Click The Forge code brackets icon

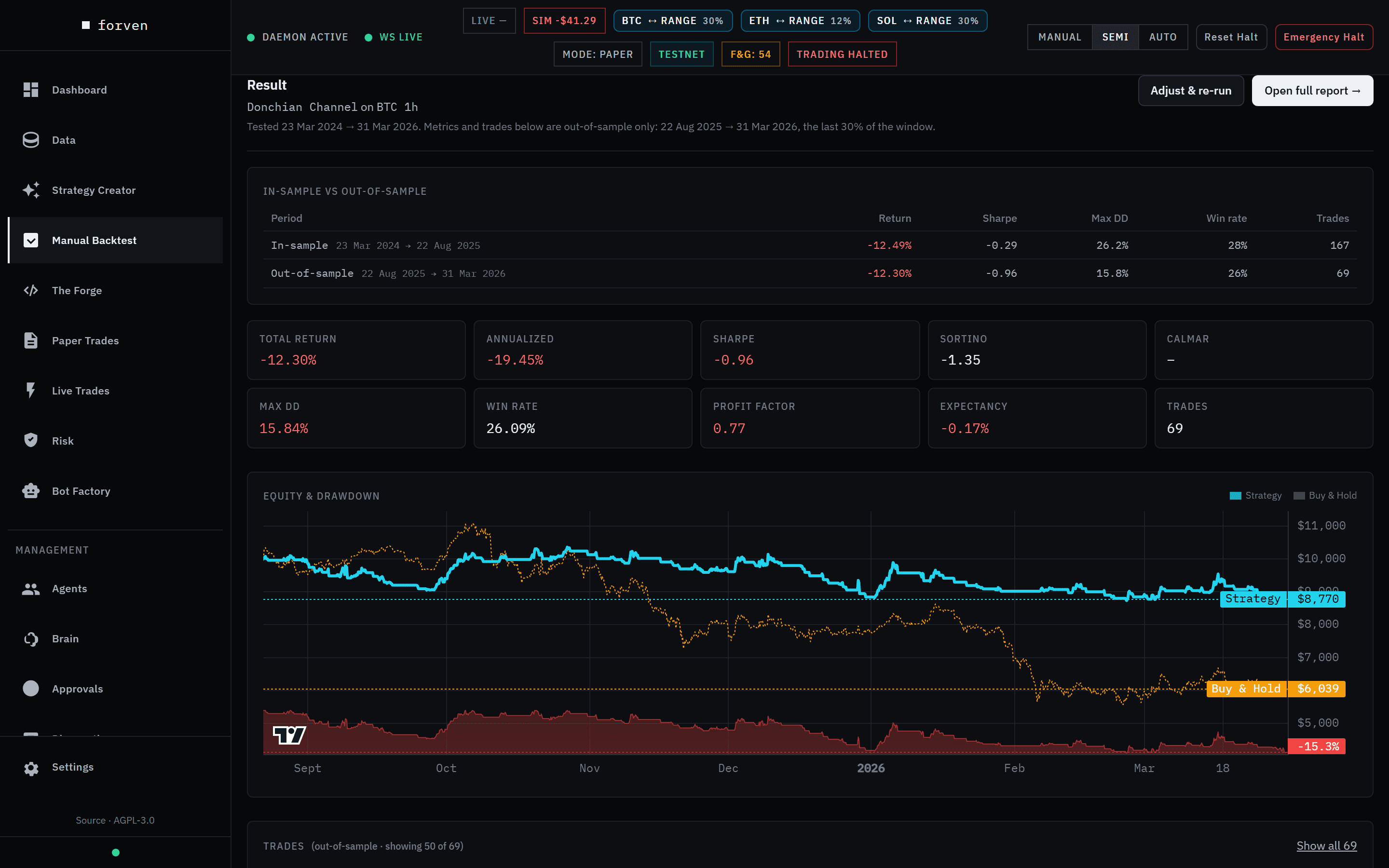tap(30, 290)
